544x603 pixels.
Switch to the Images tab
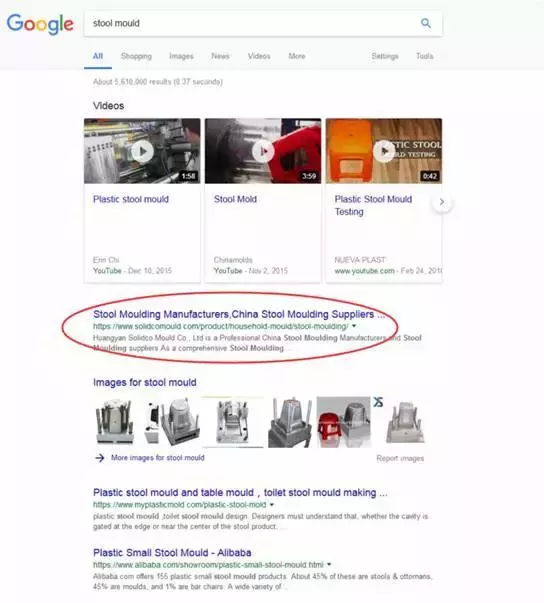181,56
